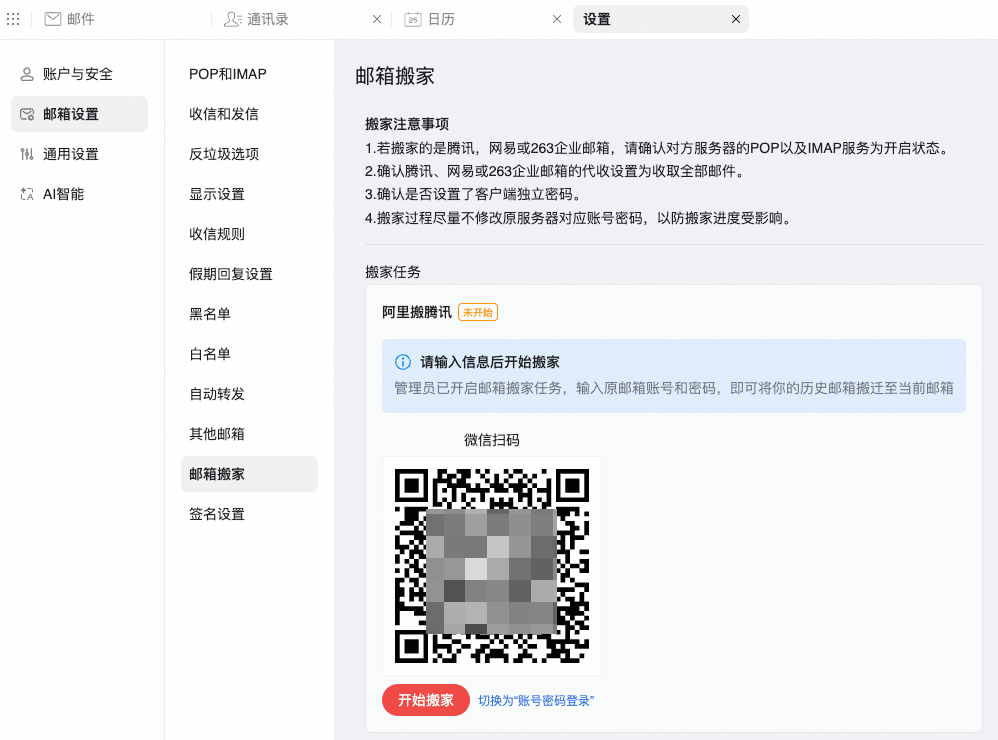Viewport: 998px width, 740px height.
Task: Click the calendar tab icon
Action: tap(412, 19)
